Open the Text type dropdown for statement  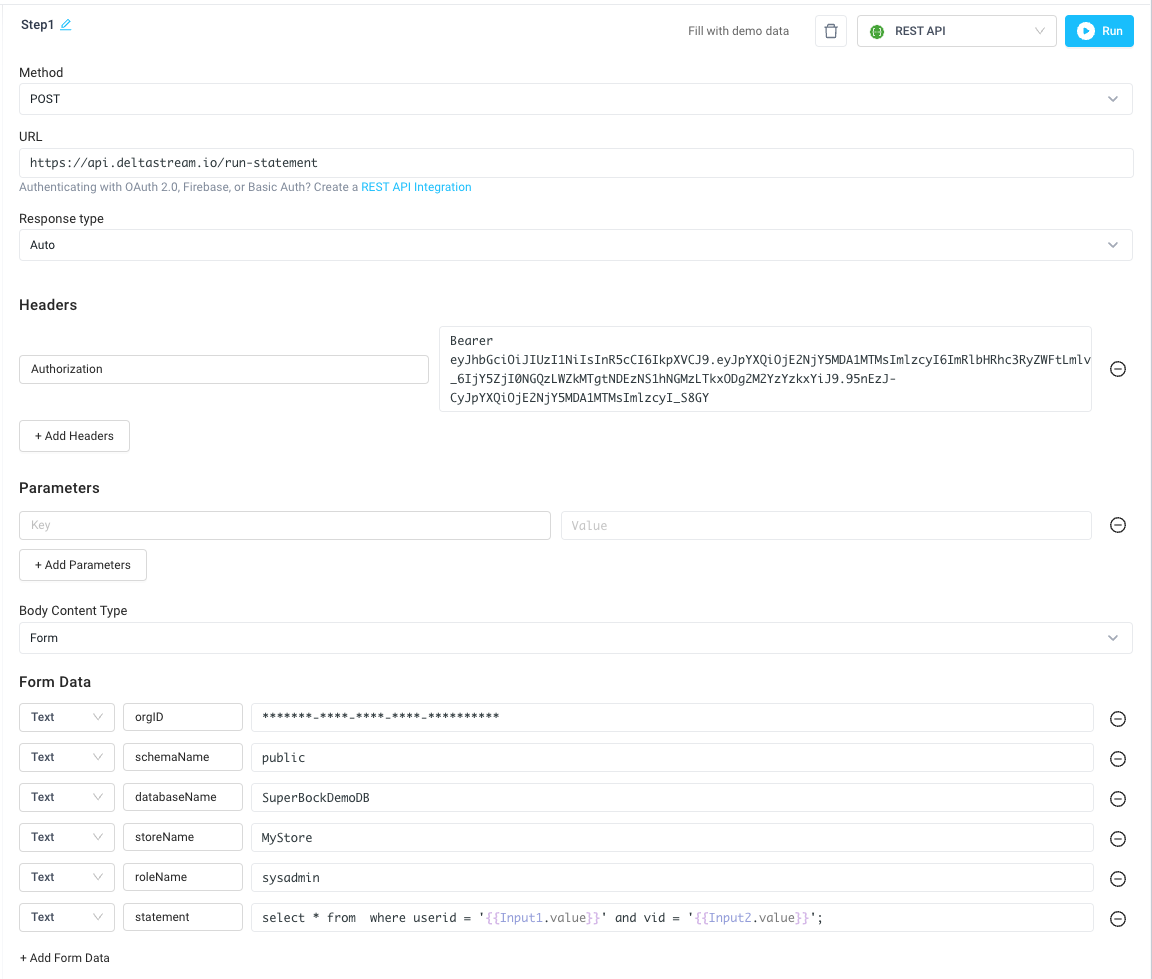point(67,917)
